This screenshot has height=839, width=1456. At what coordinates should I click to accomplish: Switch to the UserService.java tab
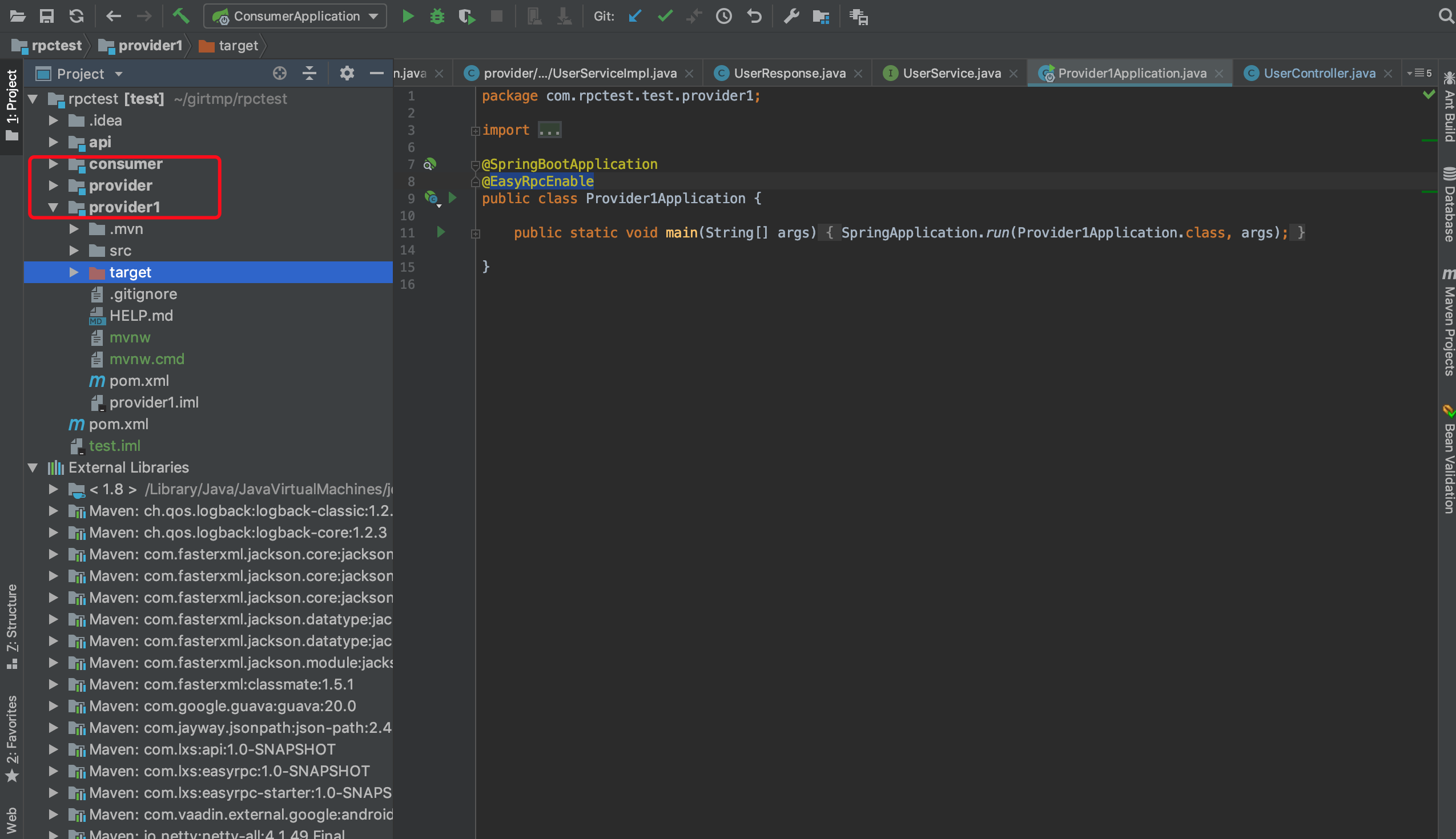(x=951, y=73)
